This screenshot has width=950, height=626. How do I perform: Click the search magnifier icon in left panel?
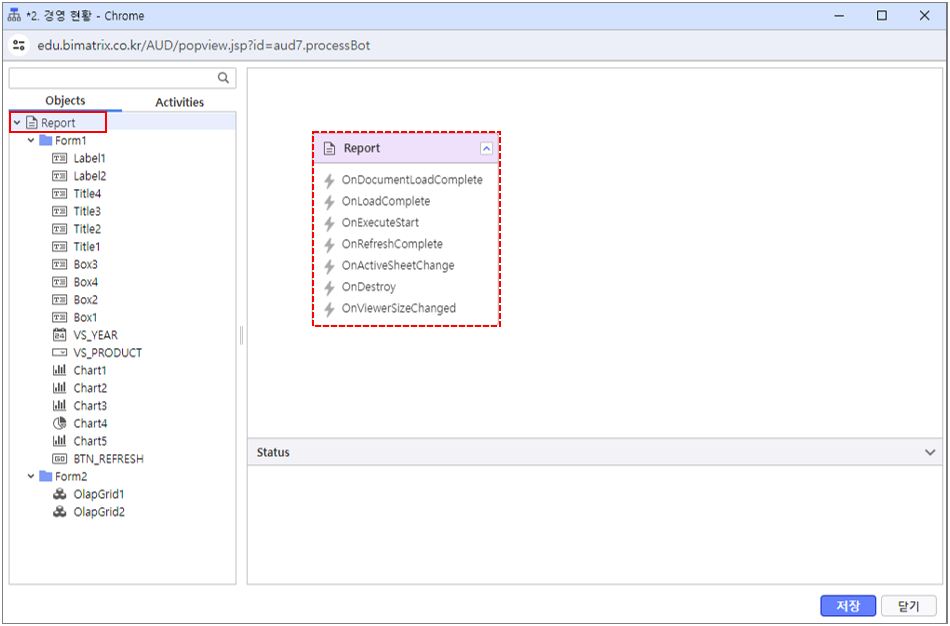click(x=223, y=78)
